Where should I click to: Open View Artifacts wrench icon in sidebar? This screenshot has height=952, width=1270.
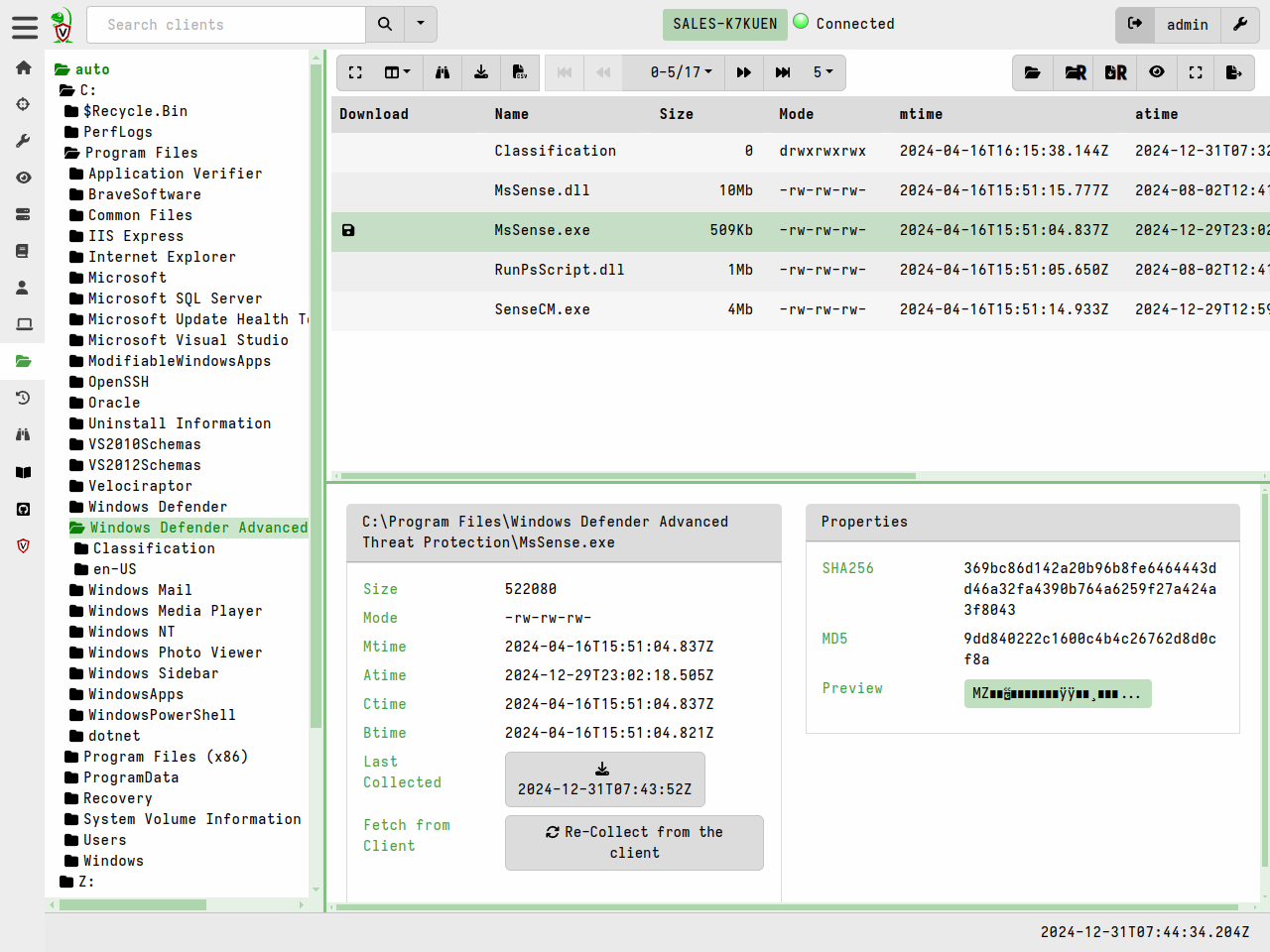(23, 141)
